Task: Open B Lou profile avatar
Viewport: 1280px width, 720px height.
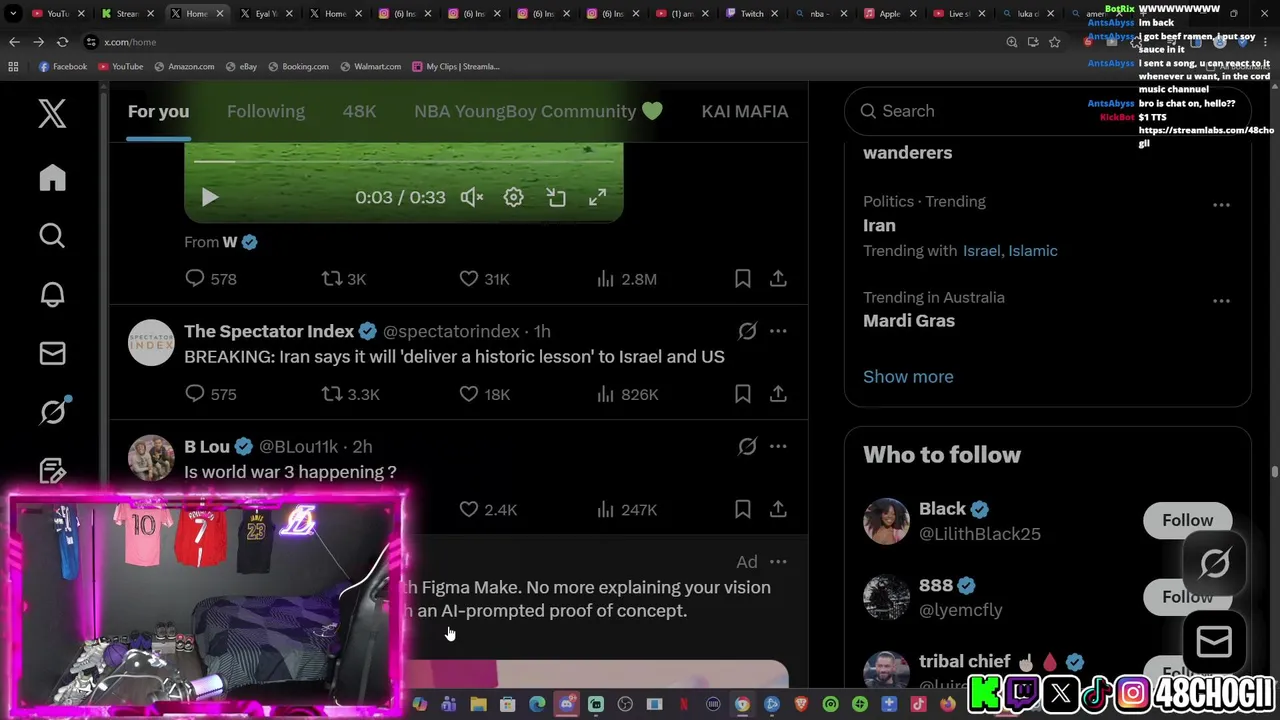Action: tap(151, 458)
